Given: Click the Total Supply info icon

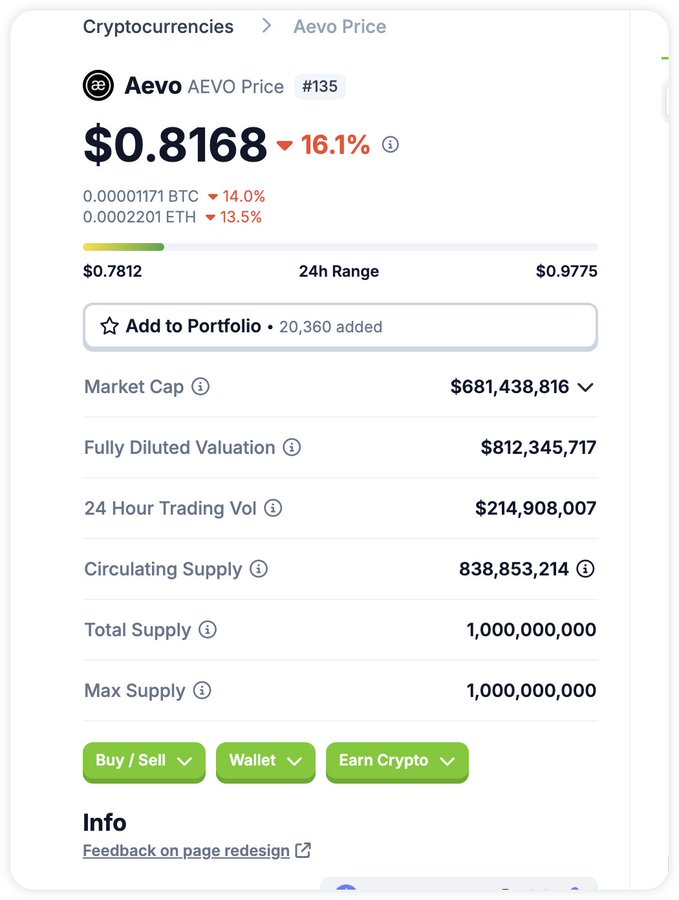Looking at the screenshot, I should coord(207,630).
